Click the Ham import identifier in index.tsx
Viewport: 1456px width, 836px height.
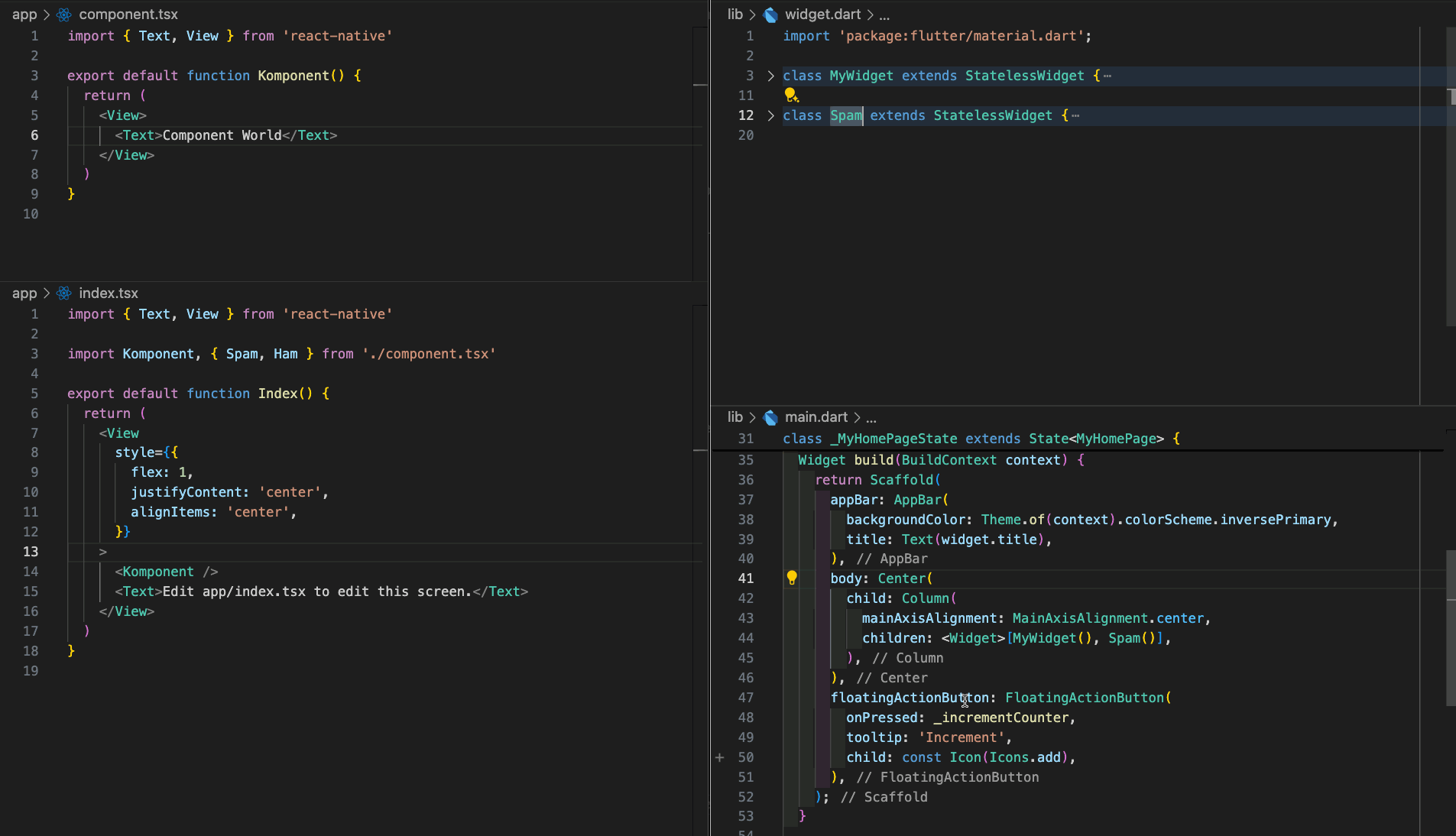click(x=286, y=354)
